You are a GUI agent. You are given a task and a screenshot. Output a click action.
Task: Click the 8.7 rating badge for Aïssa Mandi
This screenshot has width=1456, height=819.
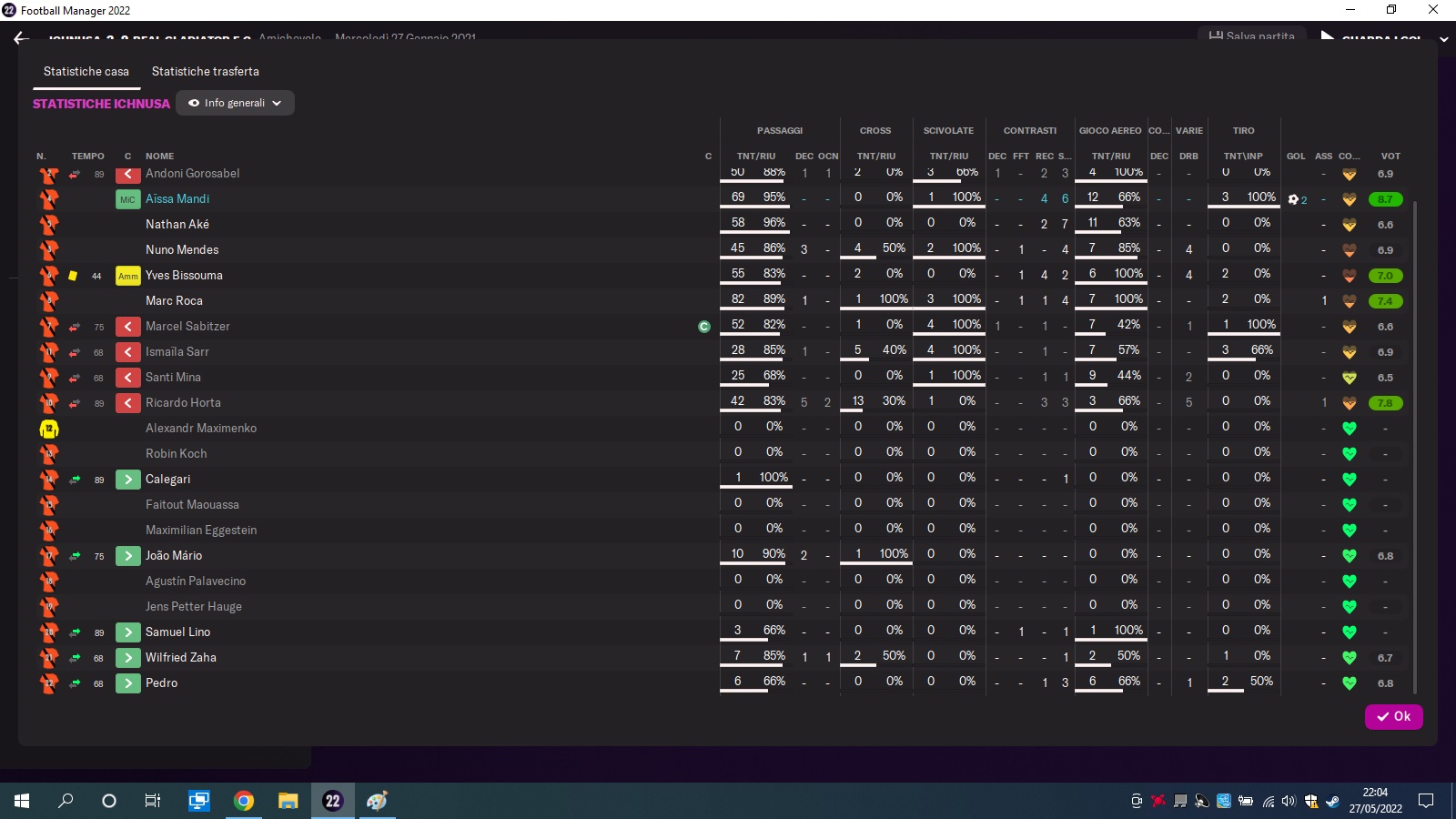coord(1385,199)
